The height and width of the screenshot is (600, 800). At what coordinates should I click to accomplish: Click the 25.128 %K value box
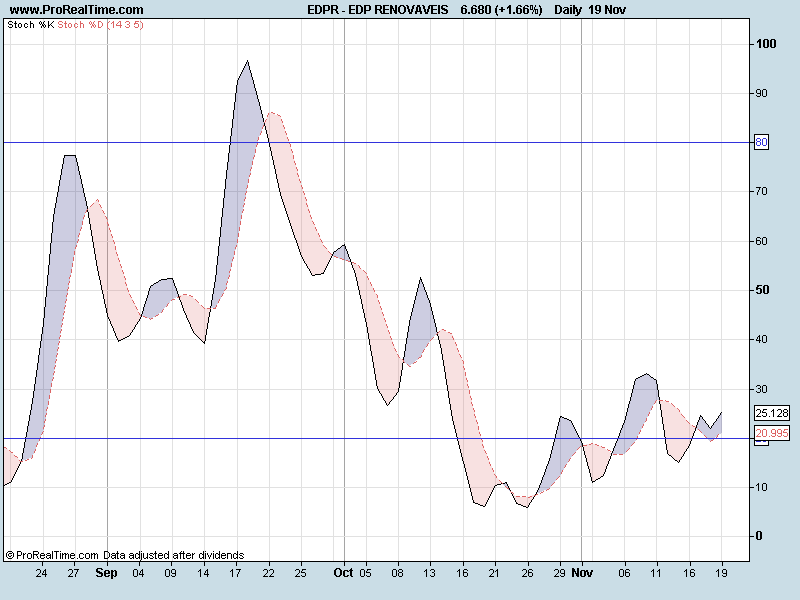pyautogui.click(x=772, y=413)
